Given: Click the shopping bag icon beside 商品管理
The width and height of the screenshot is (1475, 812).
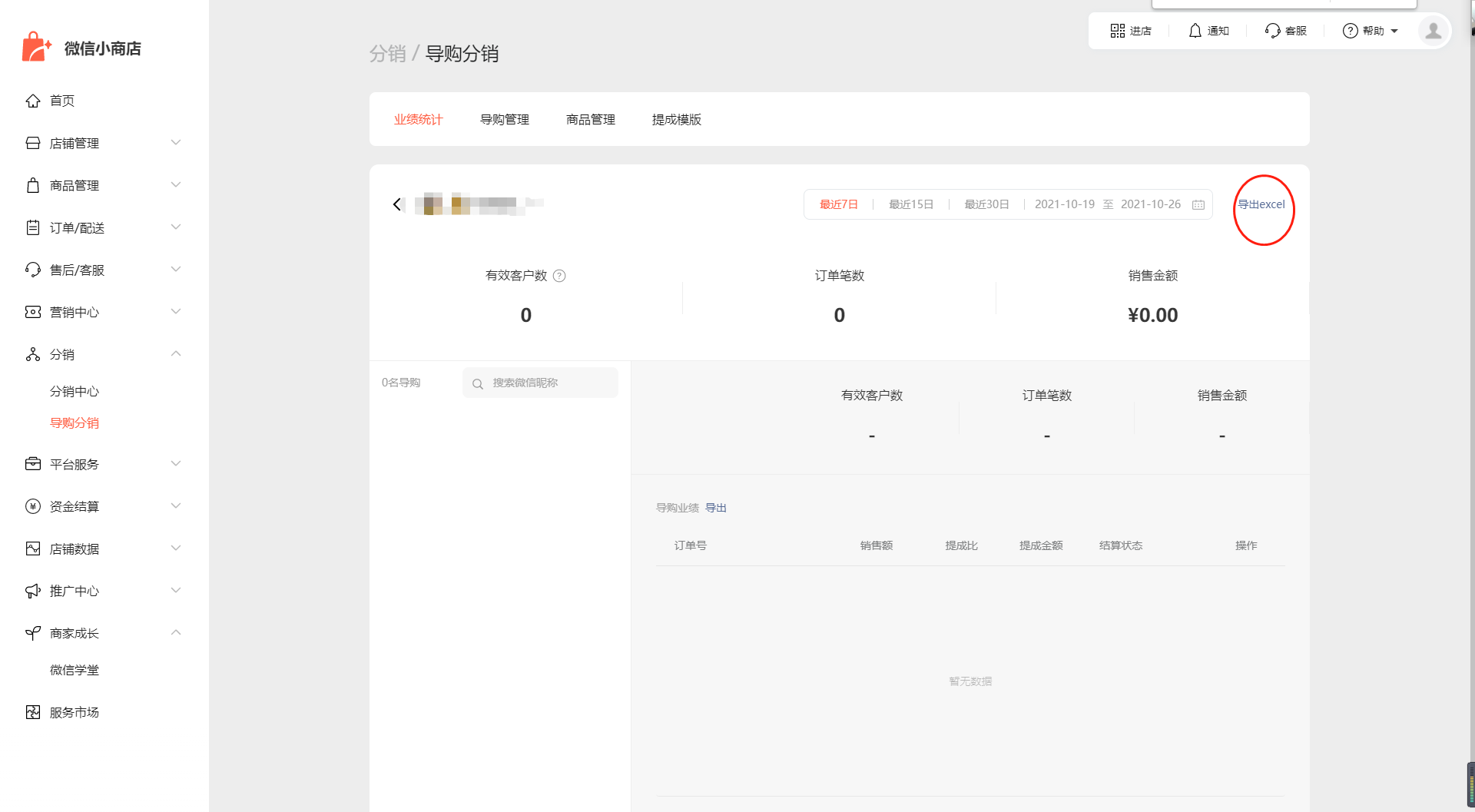Looking at the screenshot, I should click(x=33, y=185).
